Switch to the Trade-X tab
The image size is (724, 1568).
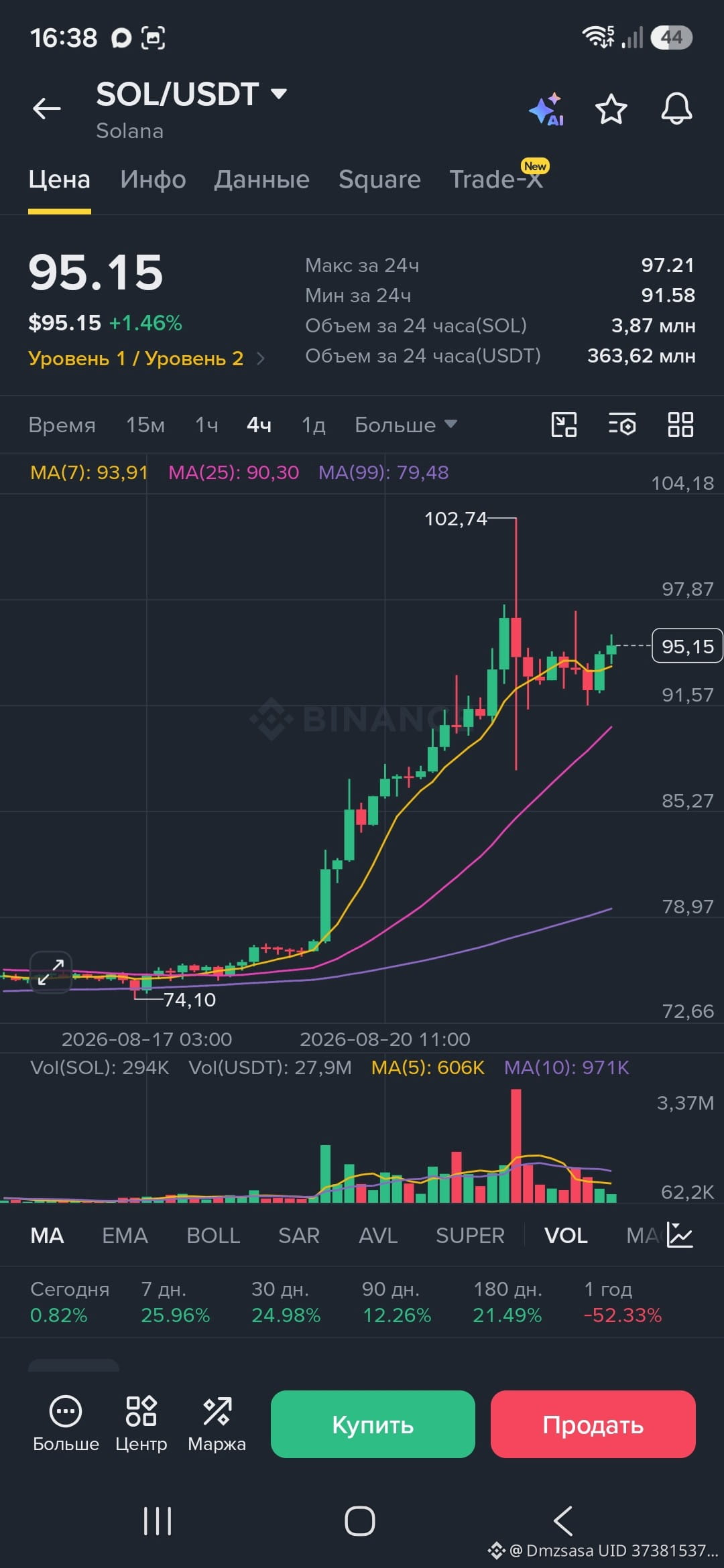(496, 180)
